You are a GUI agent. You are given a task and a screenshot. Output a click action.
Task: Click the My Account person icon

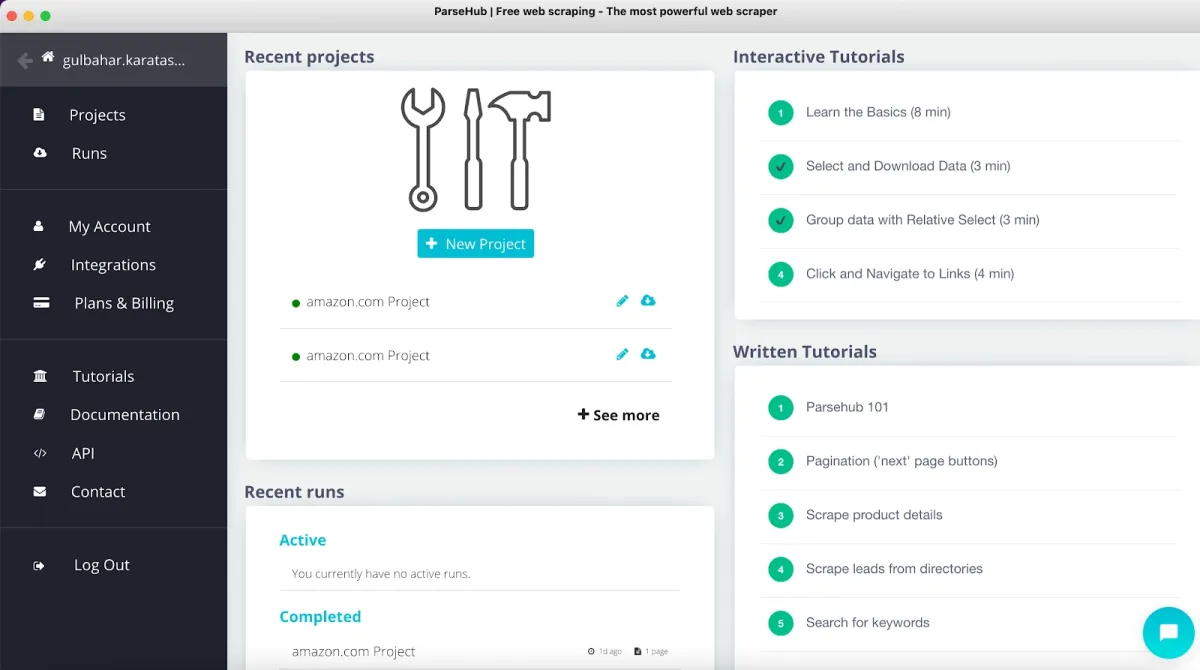tap(39, 227)
